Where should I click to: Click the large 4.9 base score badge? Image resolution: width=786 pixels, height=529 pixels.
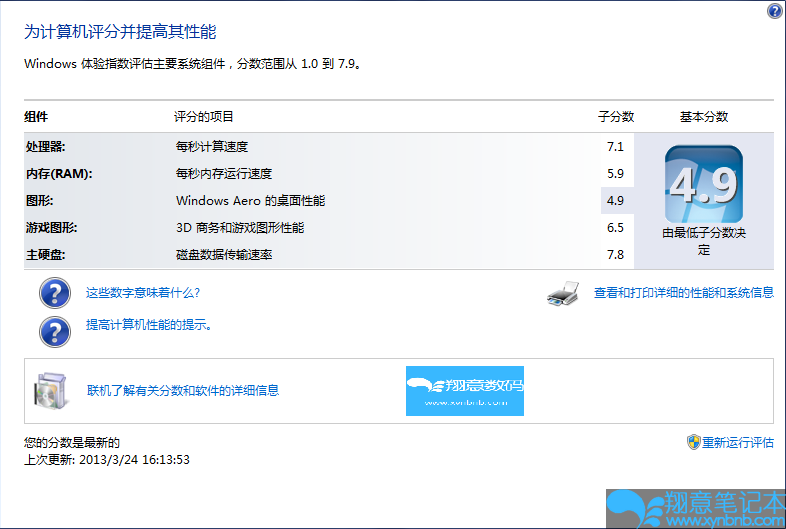coord(704,185)
